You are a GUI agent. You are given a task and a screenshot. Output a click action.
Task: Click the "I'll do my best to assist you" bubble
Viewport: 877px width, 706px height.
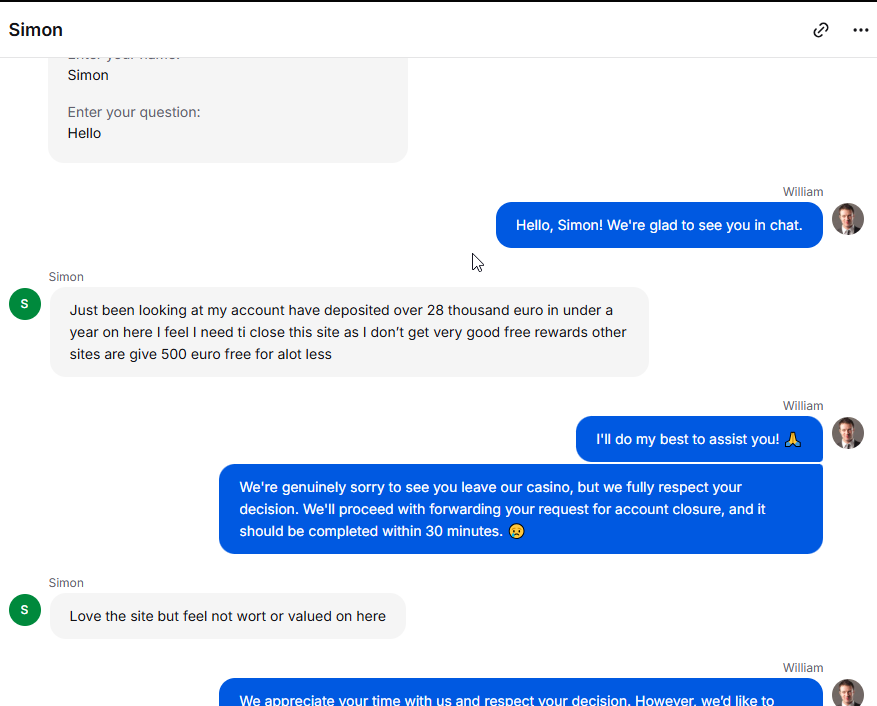[699, 439]
